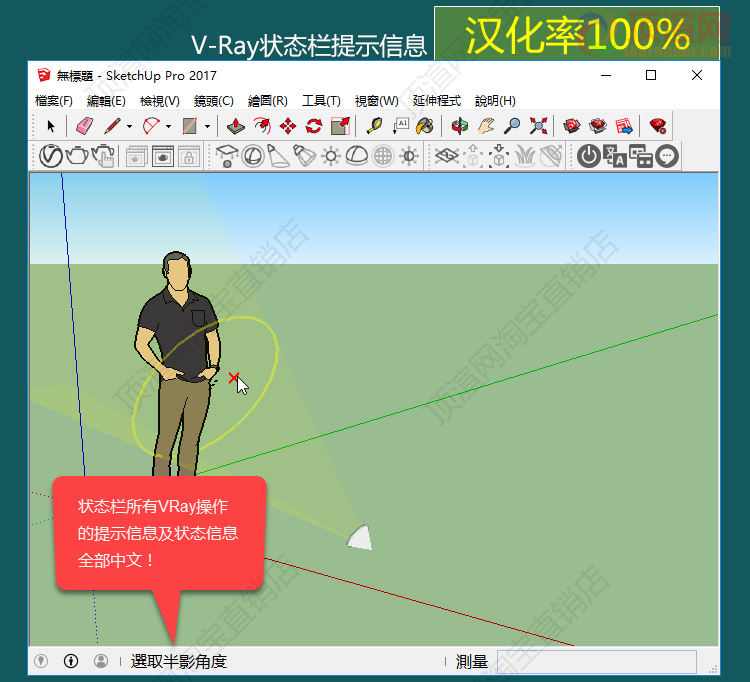750x682 pixels.
Task: Open the 檢視(V) menu
Action: coord(160,101)
